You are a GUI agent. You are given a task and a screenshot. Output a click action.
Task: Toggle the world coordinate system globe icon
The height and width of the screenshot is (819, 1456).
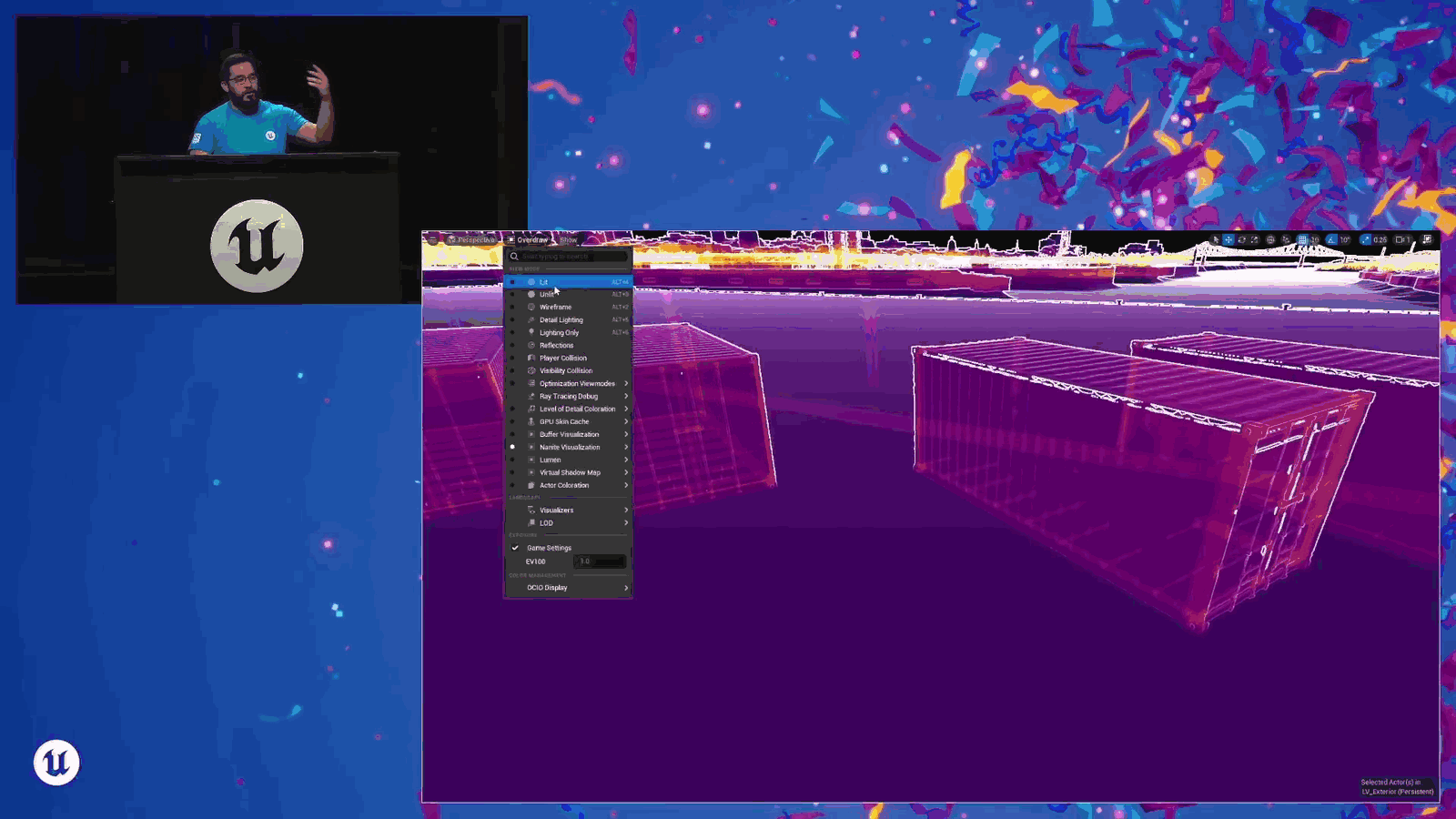(x=1270, y=239)
